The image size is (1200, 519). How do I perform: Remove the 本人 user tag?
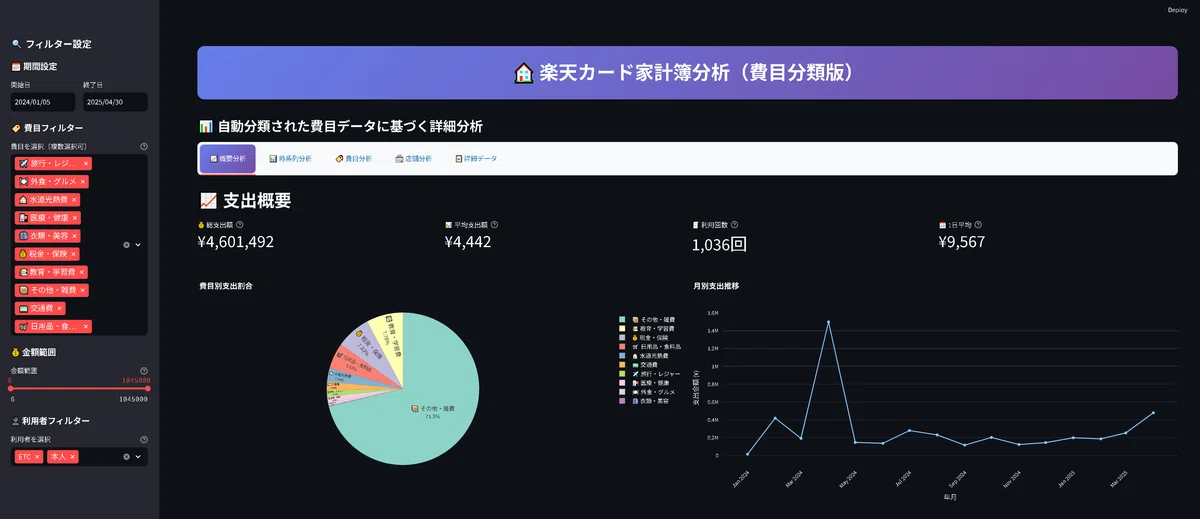pyautogui.click(x=73, y=456)
